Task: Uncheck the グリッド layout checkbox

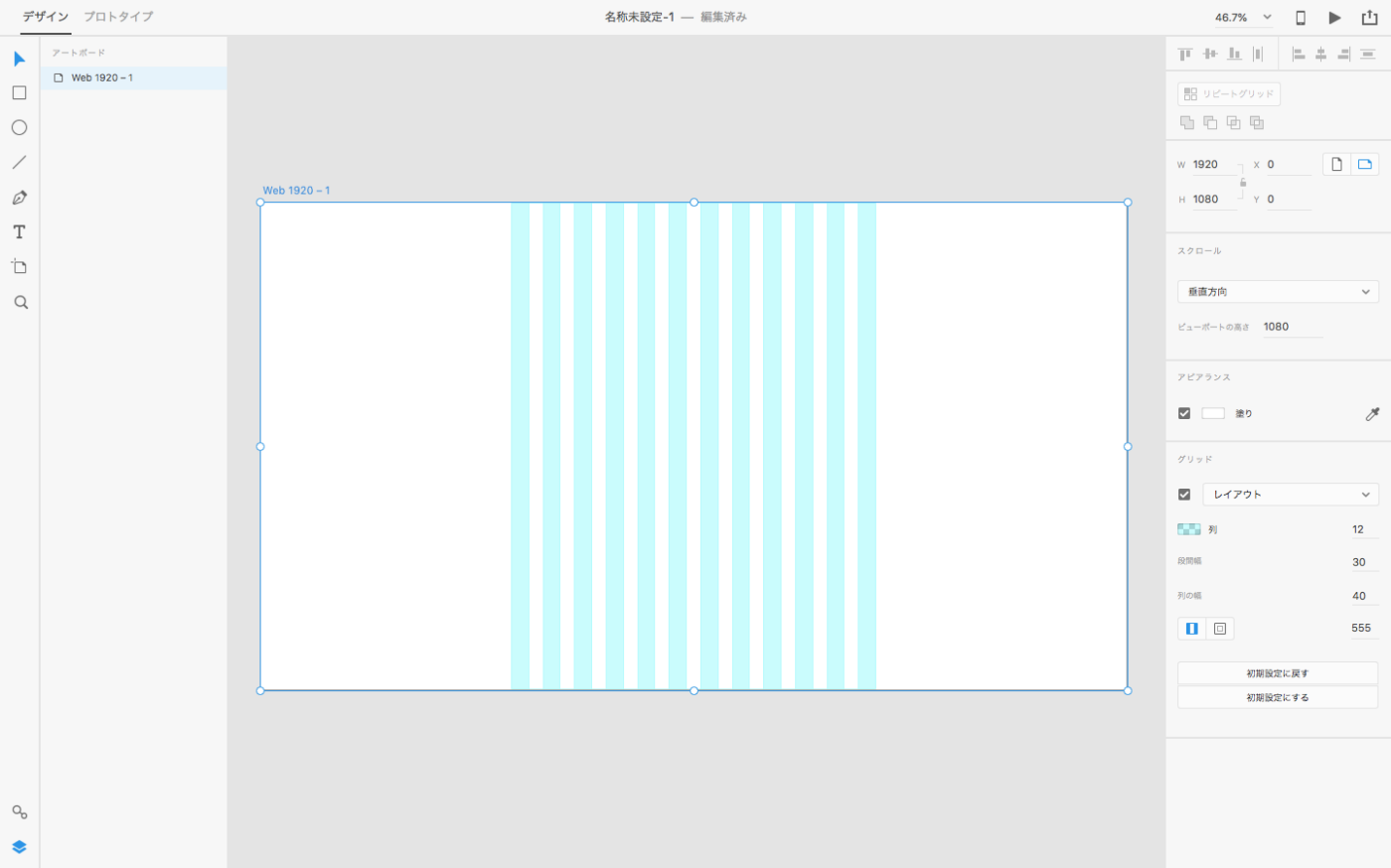Action: [1184, 494]
